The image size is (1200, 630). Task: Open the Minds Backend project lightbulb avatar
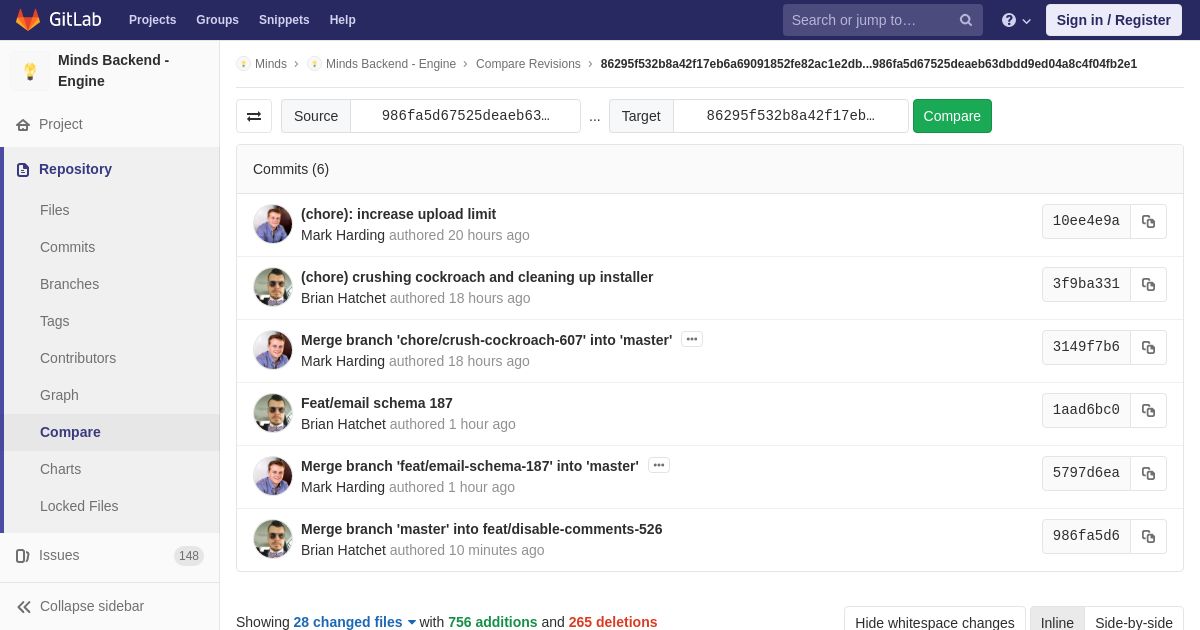[x=30, y=71]
